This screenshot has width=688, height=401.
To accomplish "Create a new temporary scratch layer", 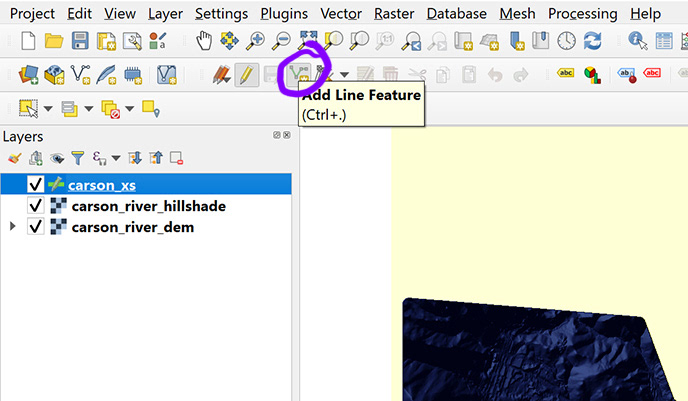I will (133, 75).
